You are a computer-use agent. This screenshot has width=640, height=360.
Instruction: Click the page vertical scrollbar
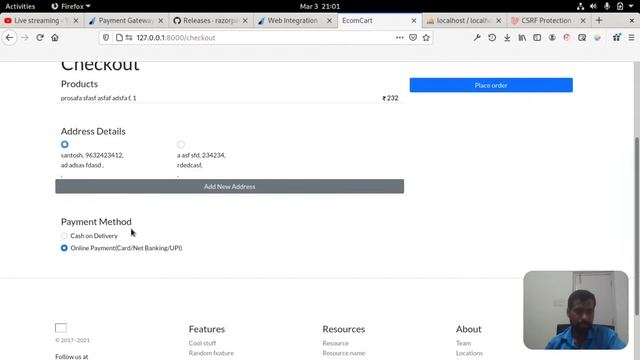(x=637, y=226)
